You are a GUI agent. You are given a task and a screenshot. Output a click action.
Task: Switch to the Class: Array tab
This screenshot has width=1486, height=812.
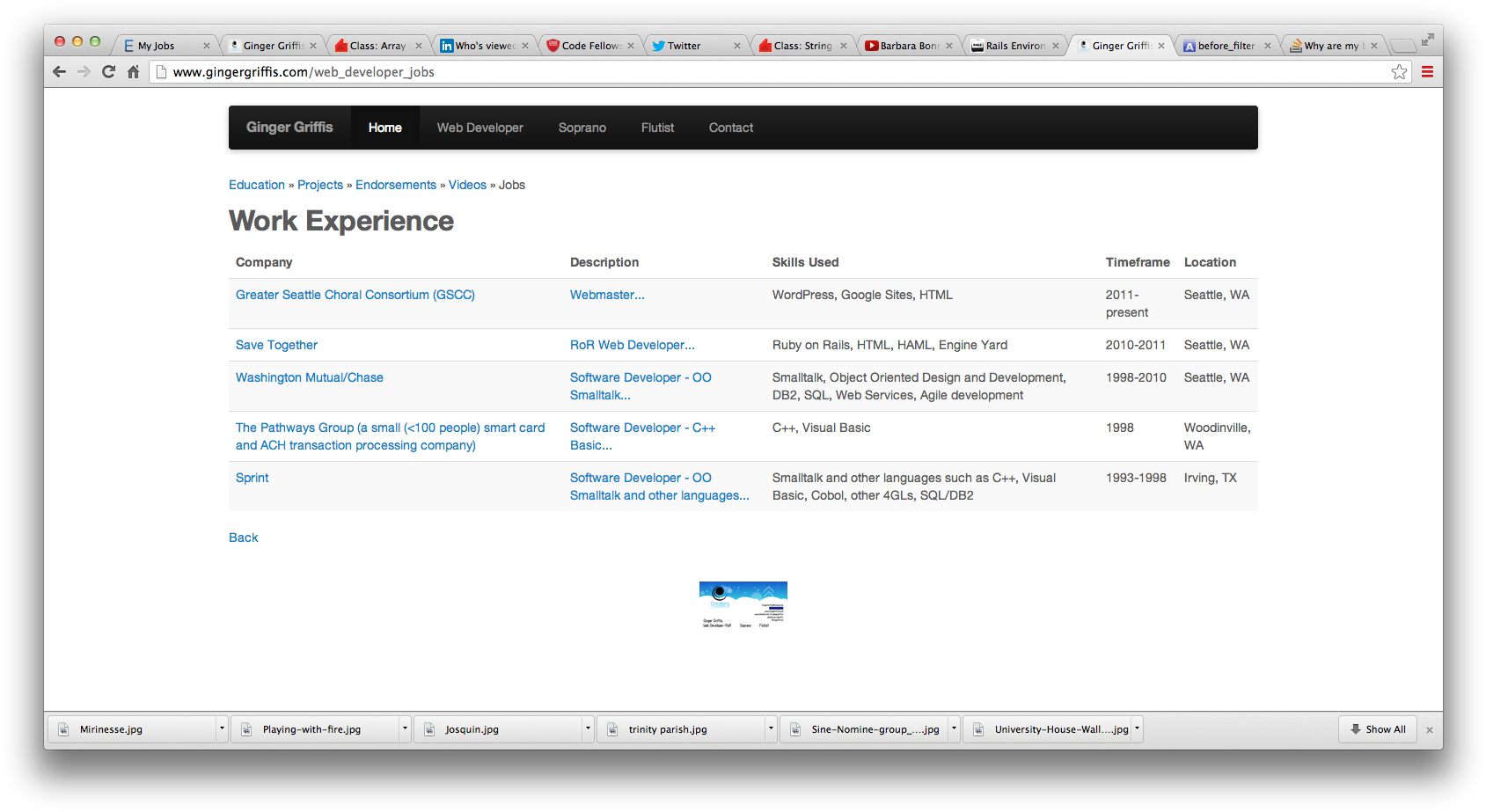pos(377,46)
